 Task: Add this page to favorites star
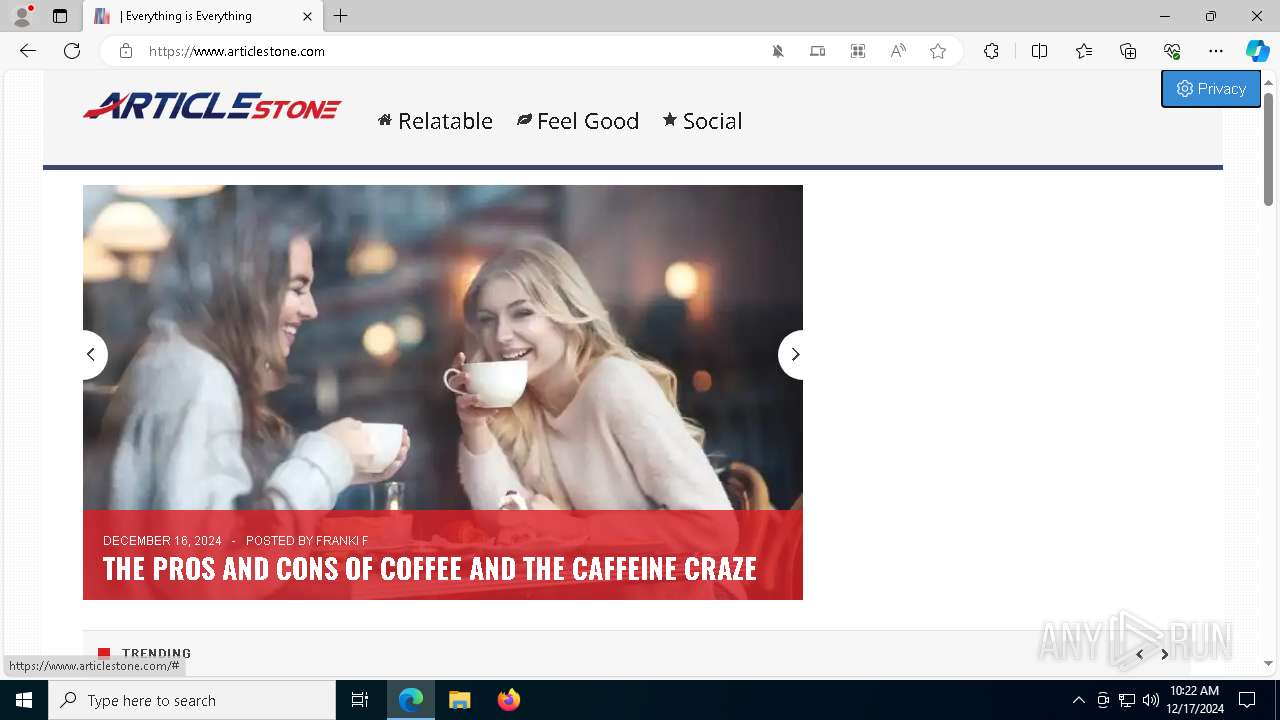click(x=938, y=51)
